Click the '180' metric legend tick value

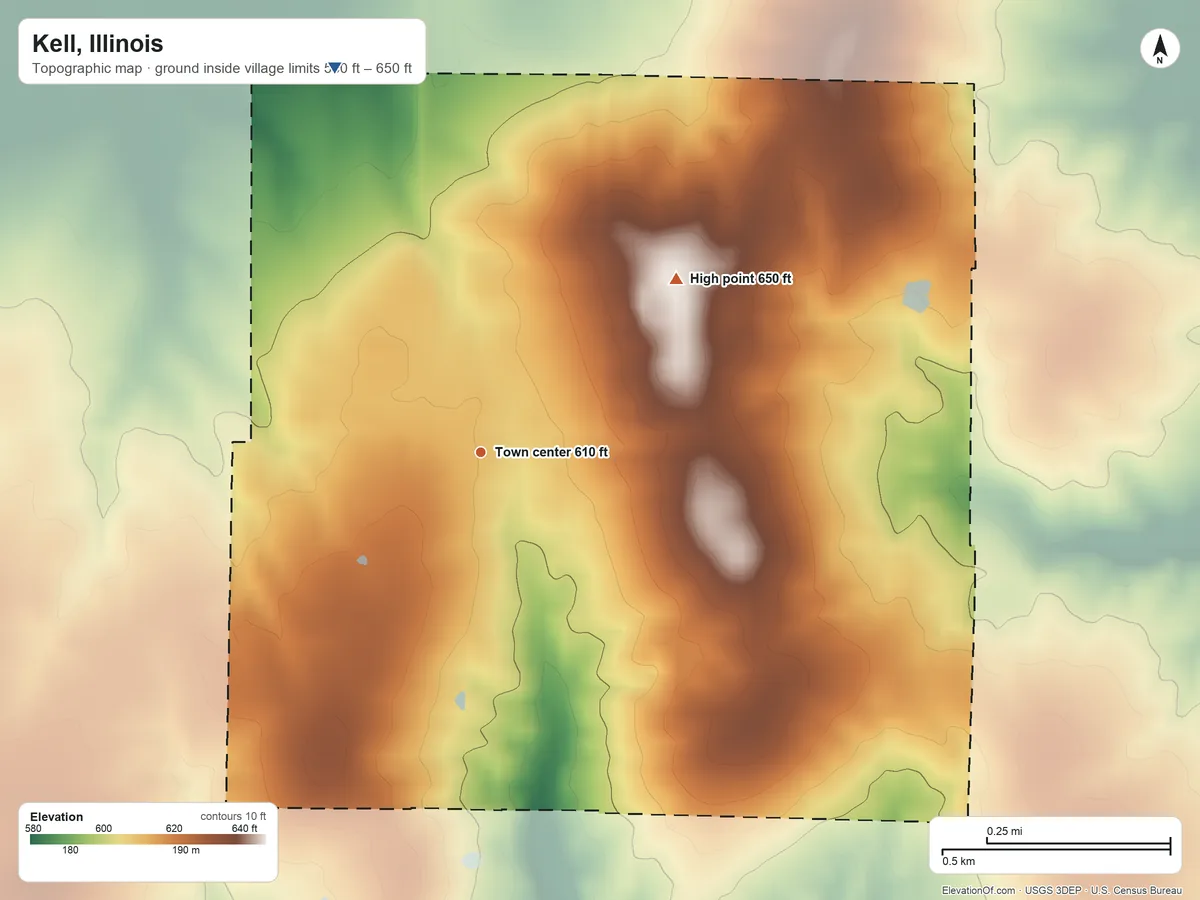coord(70,851)
